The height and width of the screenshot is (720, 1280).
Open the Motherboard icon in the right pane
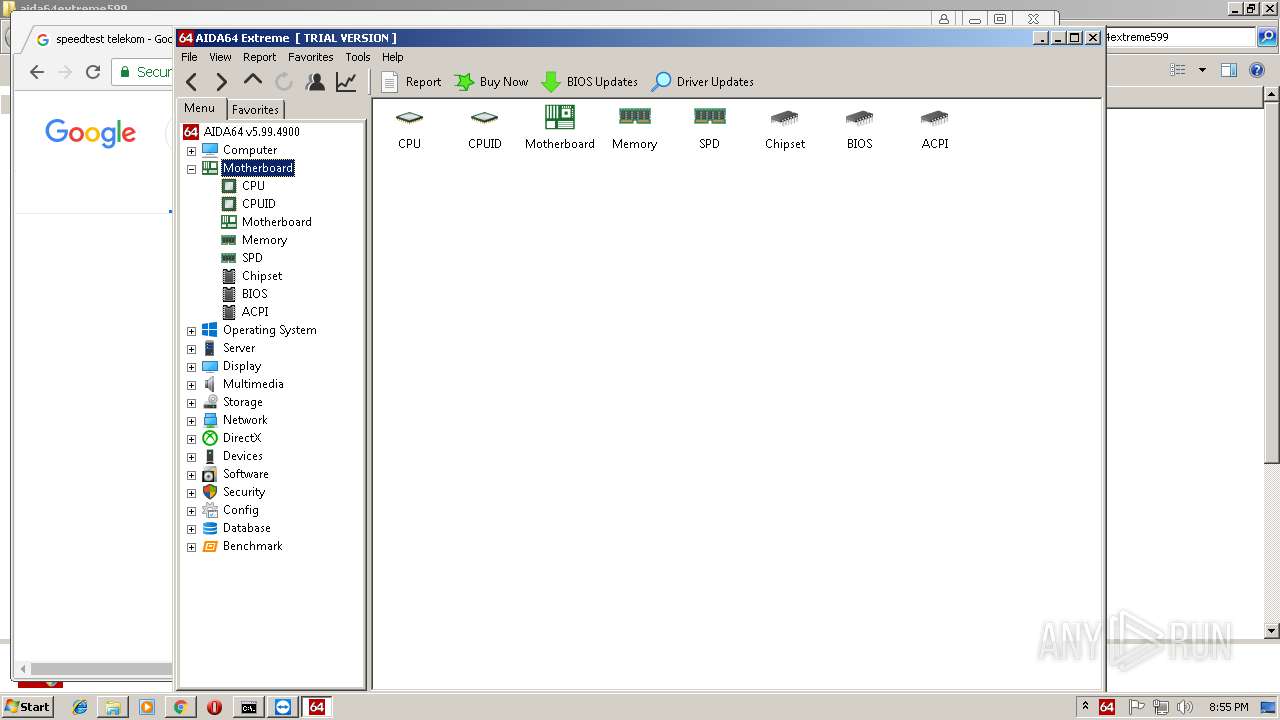(x=560, y=128)
